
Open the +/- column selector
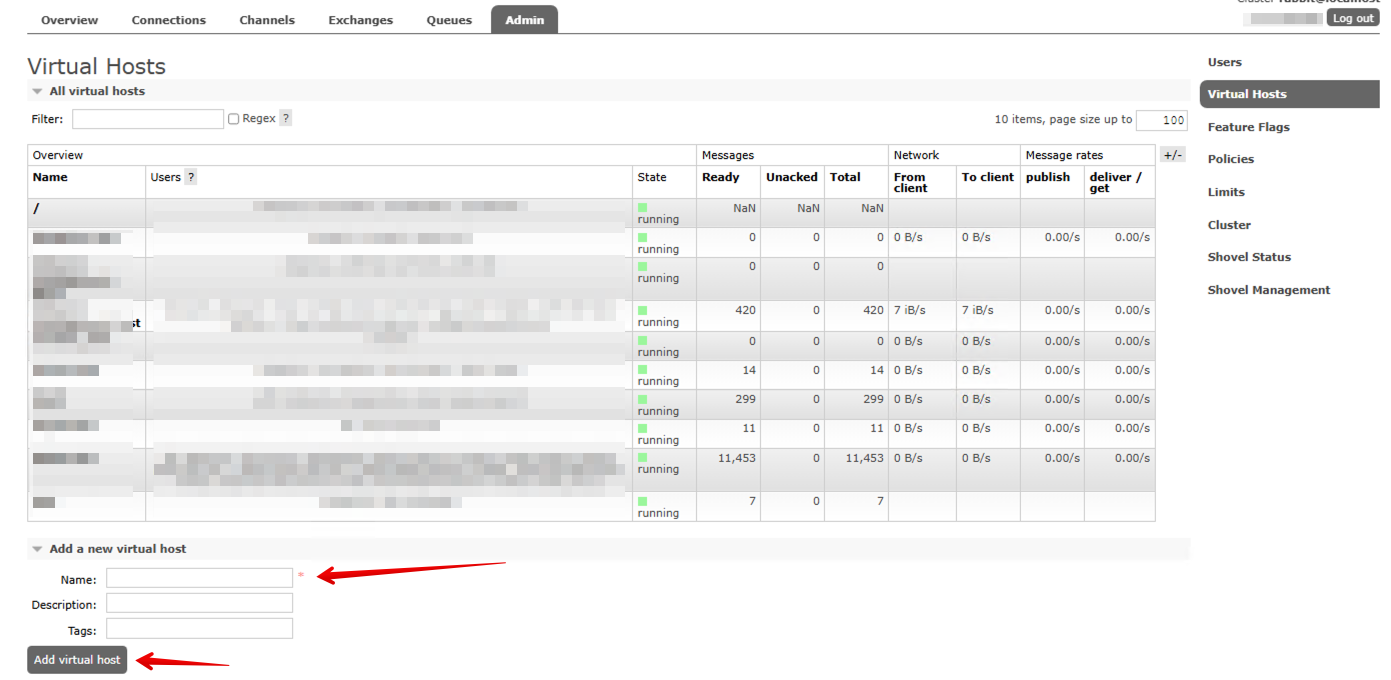pyautogui.click(x=1173, y=155)
